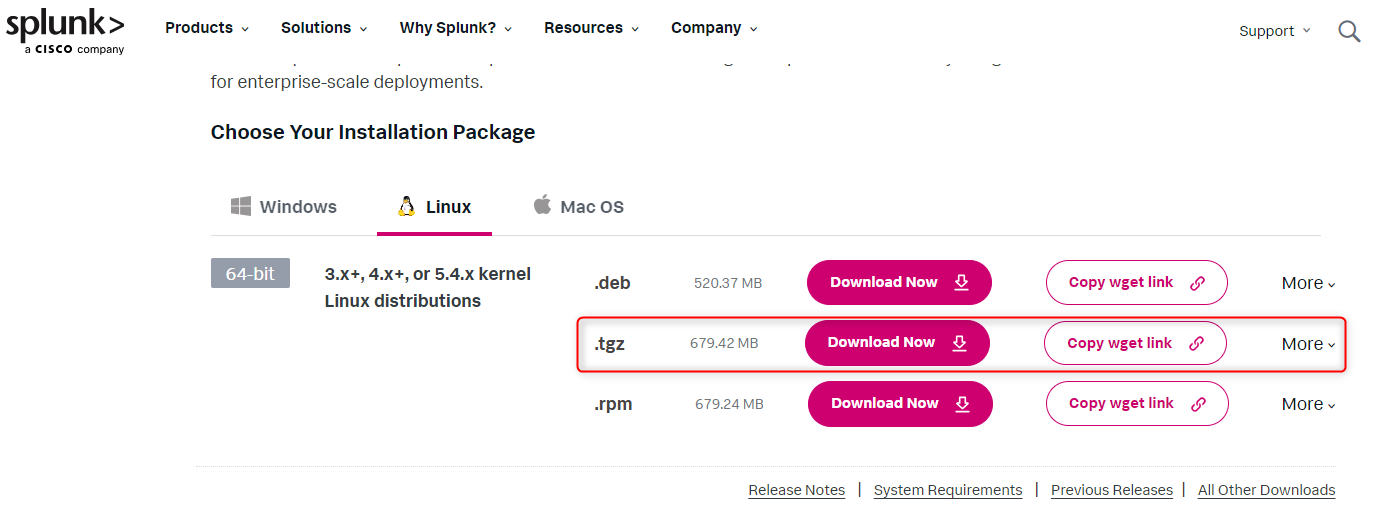Open the Release Notes link
The height and width of the screenshot is (513, 1390).
(x=796, y=490)
